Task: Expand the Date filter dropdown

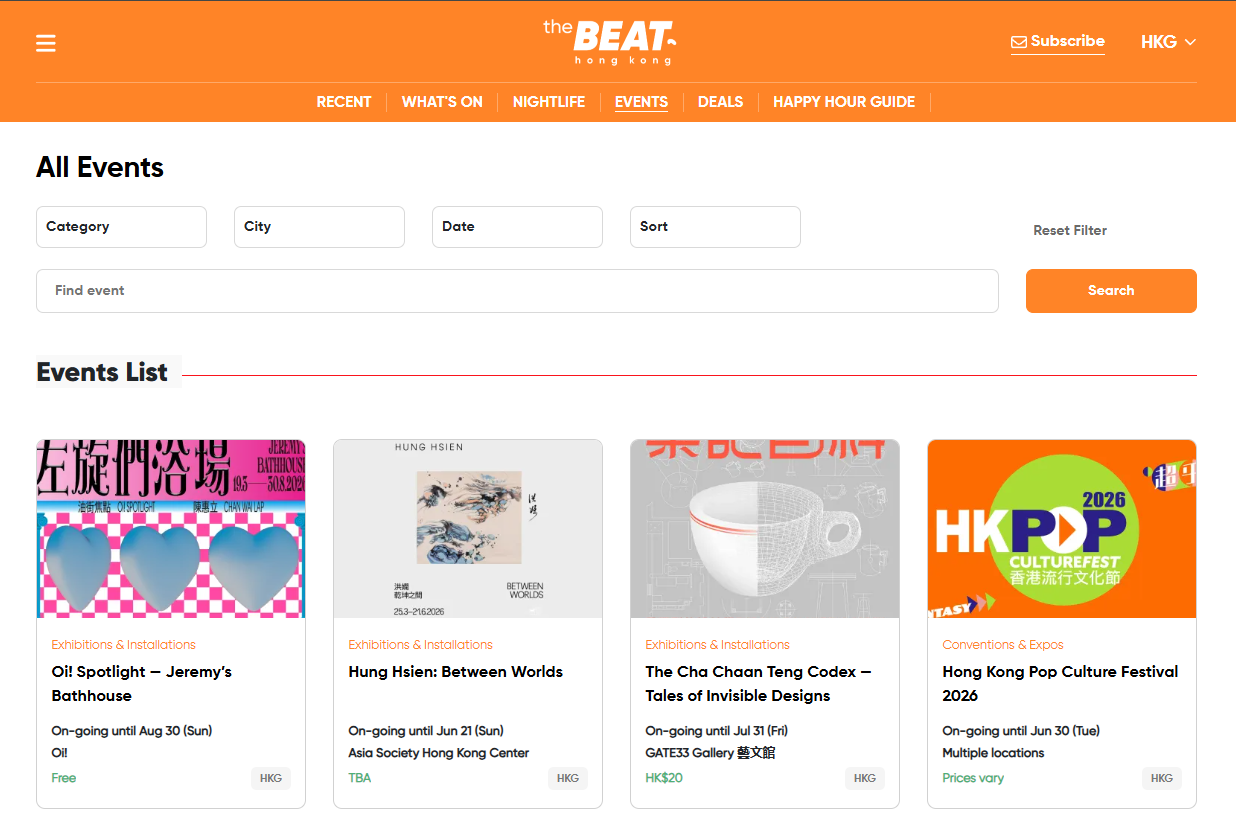Action: pyautogui.click(x=517, y=227)
